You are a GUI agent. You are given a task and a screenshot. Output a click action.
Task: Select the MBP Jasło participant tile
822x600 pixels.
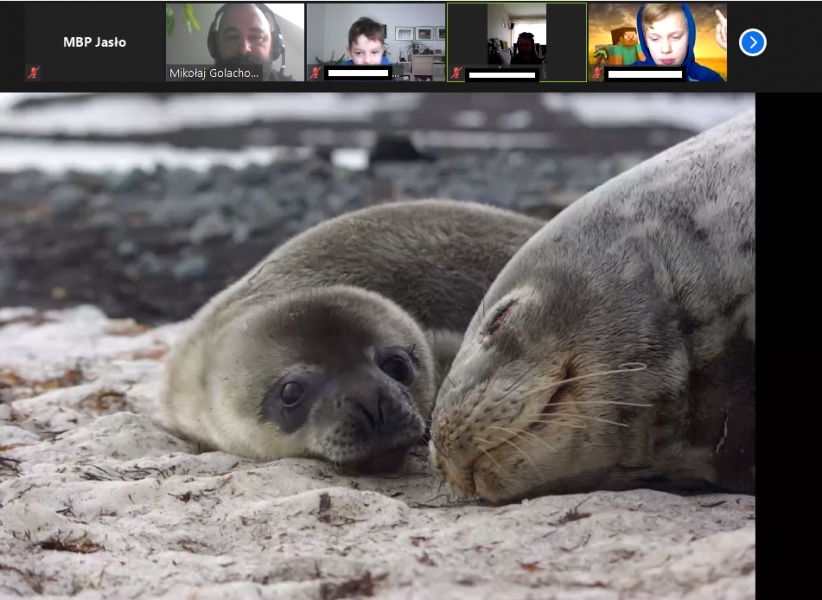coord(94,42)
